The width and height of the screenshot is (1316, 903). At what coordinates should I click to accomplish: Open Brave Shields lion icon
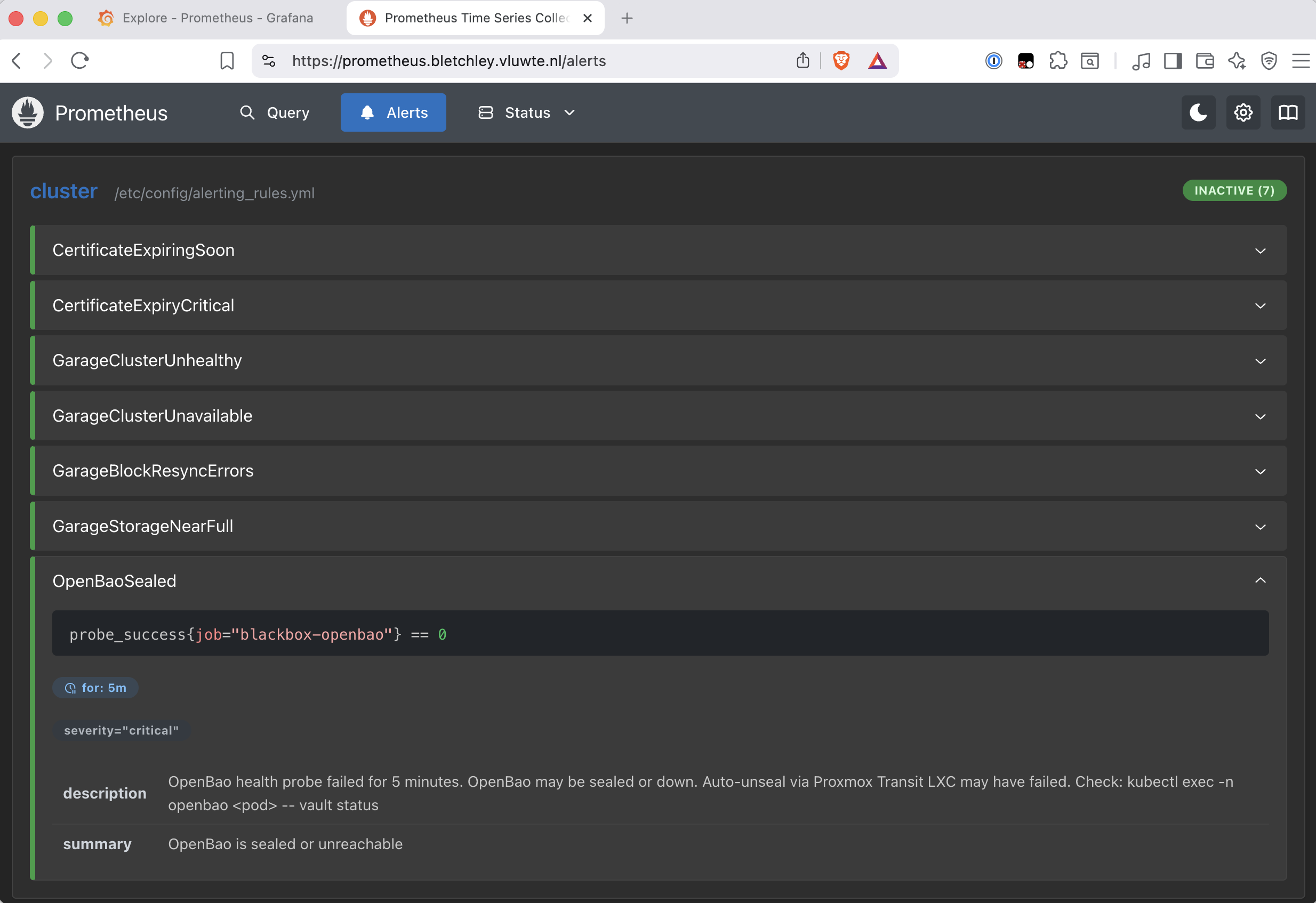841,61
